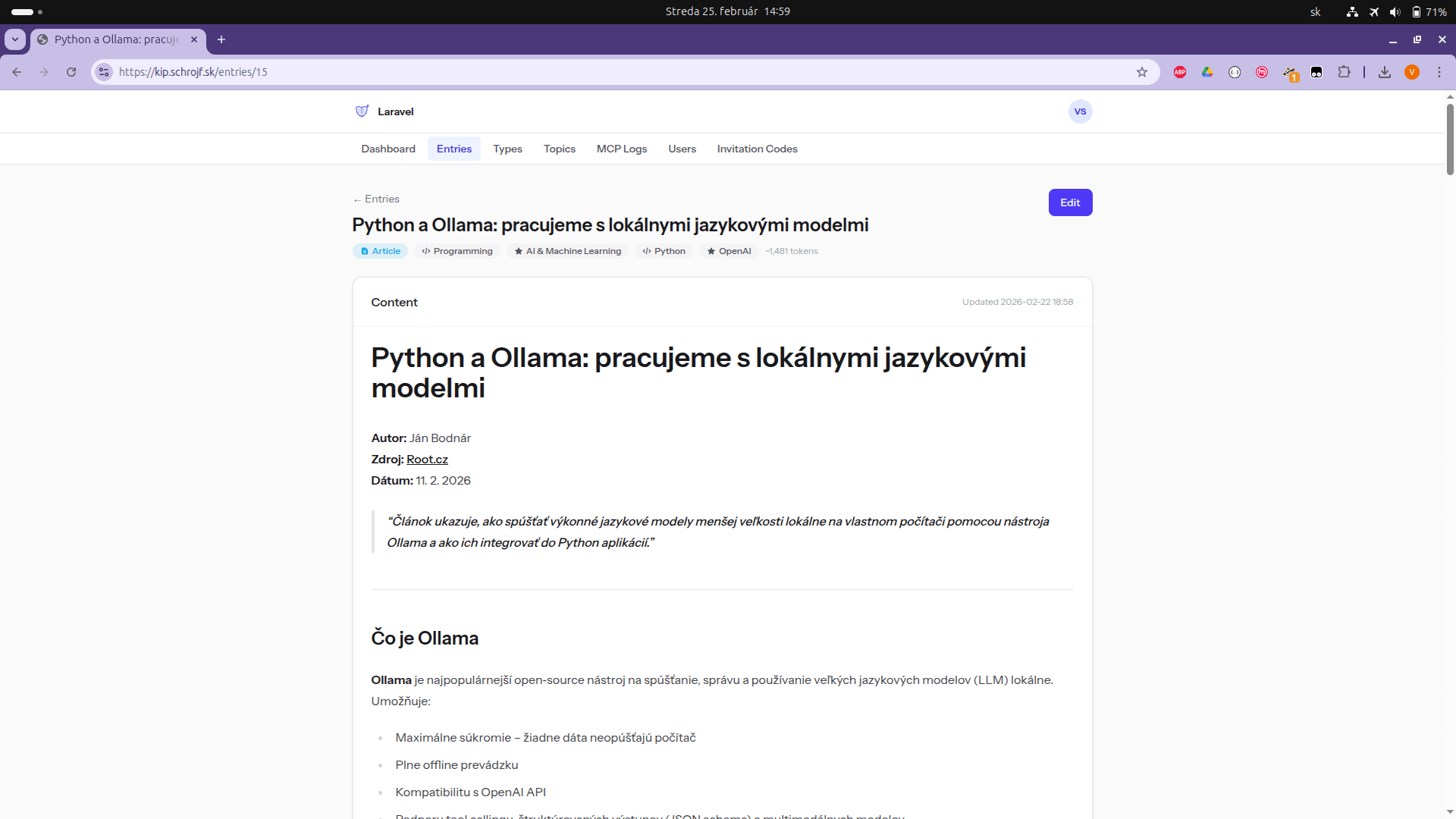Viewport: 1456px width, 819px height.
Task: Open the Users navigation tab
Action: tap(682, 149)
